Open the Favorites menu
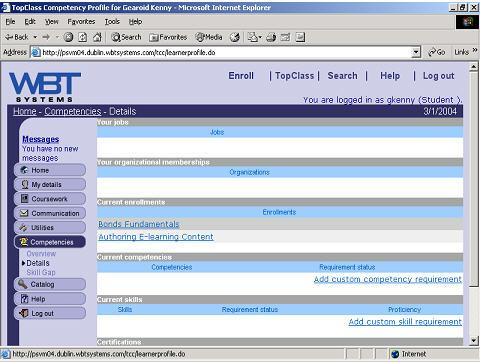Screen dimensions: 483x364 coord(81,22)
